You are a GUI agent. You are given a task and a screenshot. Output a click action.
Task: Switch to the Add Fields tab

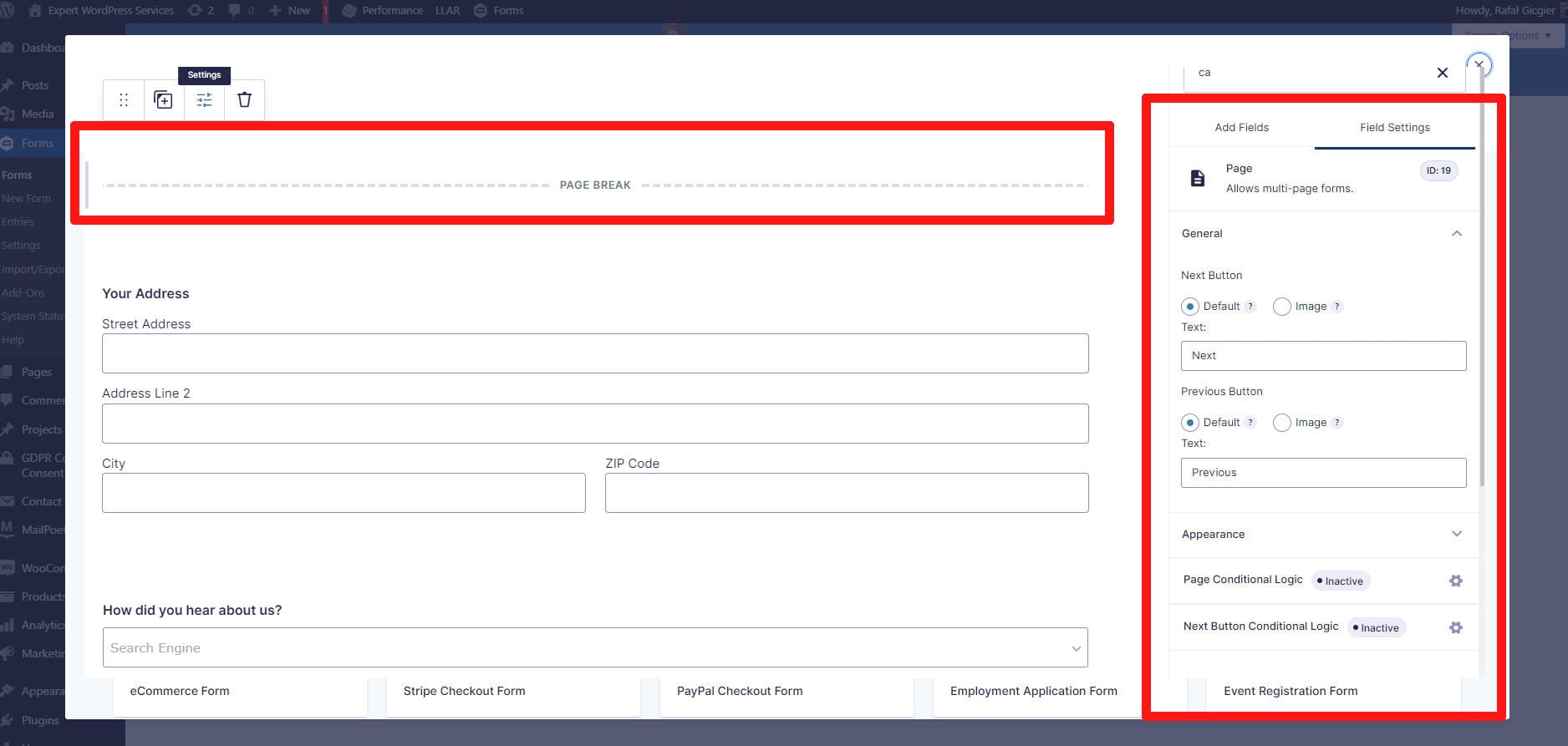[x=1241, y=128]
